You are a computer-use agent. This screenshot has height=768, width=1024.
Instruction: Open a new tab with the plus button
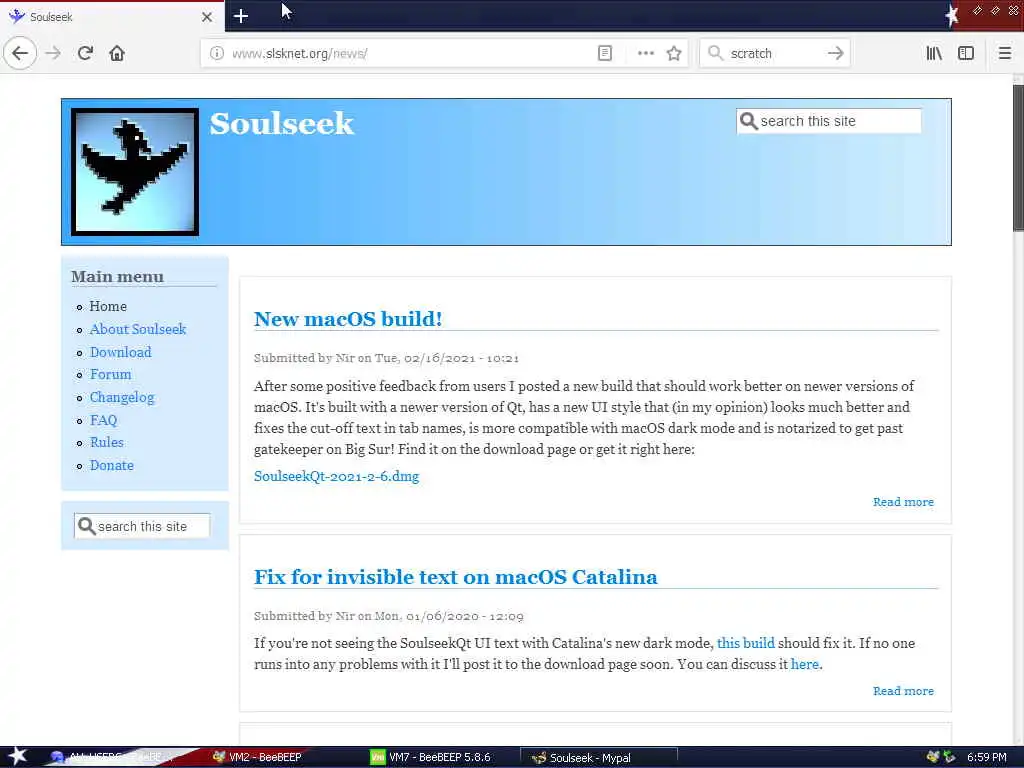241,16
